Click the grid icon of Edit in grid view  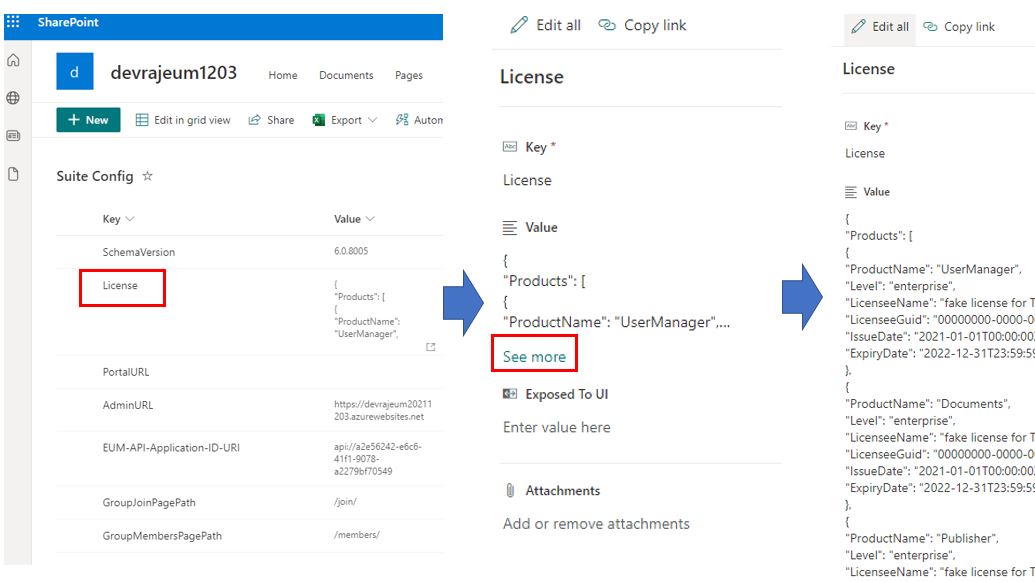[x=142, y=120]
